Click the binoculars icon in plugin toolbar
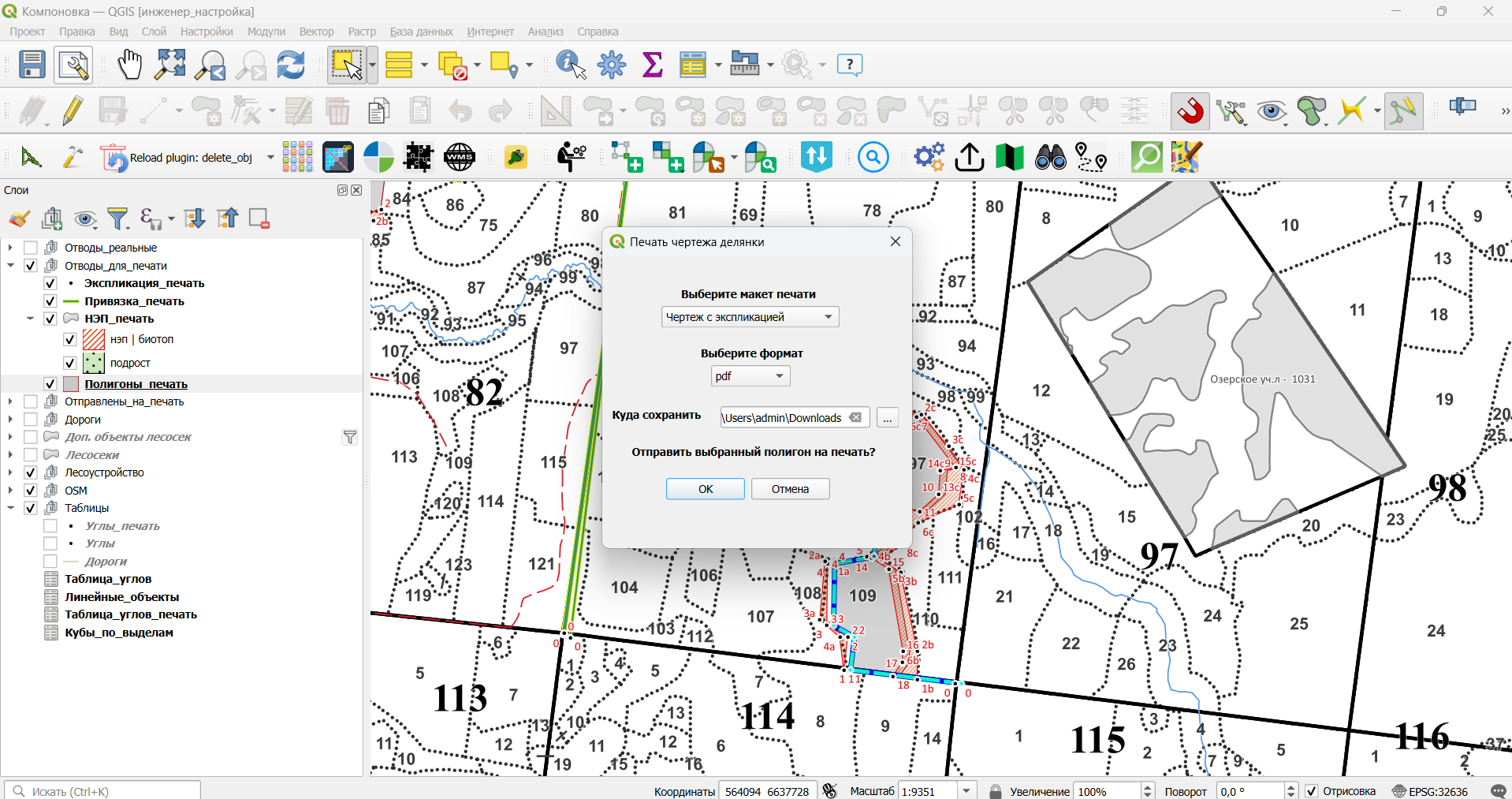1512x799 pixels. [x=1051, y=158]
